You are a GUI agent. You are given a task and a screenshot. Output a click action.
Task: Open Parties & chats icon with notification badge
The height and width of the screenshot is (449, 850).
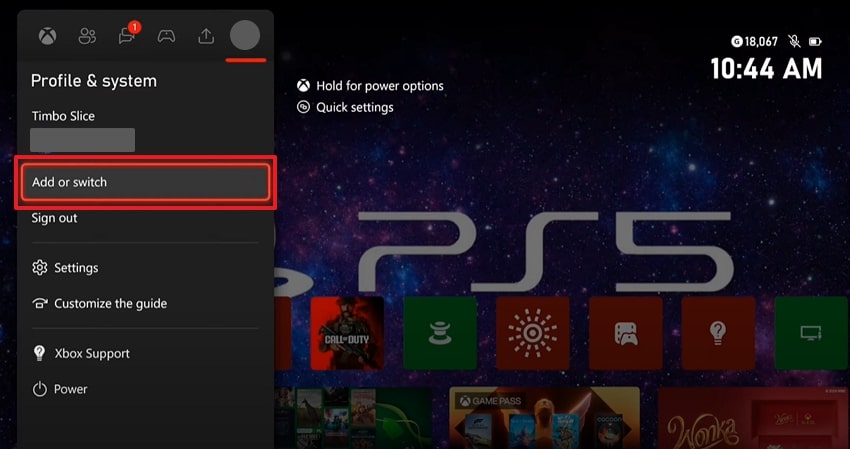pos(128,34)
